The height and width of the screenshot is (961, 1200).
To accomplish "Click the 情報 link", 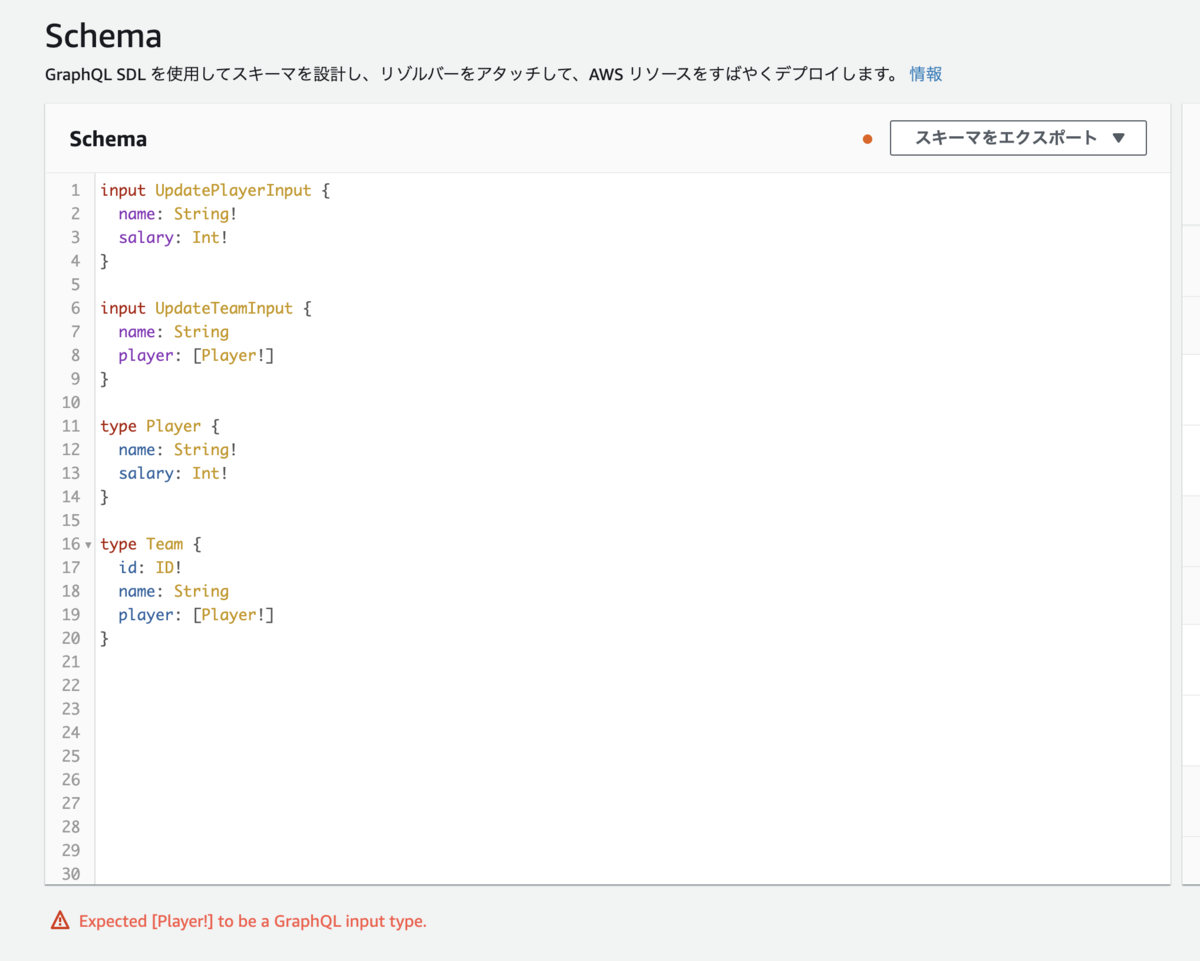I will 926,74.
